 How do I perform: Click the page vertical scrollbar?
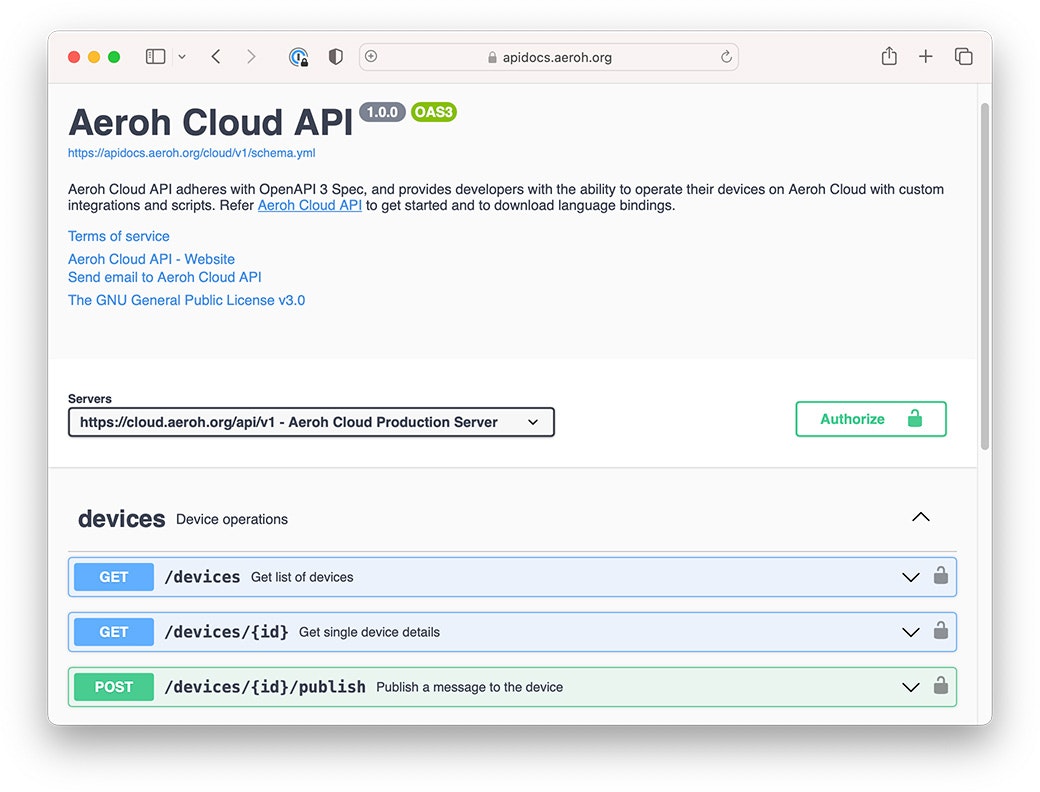point(985,276)
